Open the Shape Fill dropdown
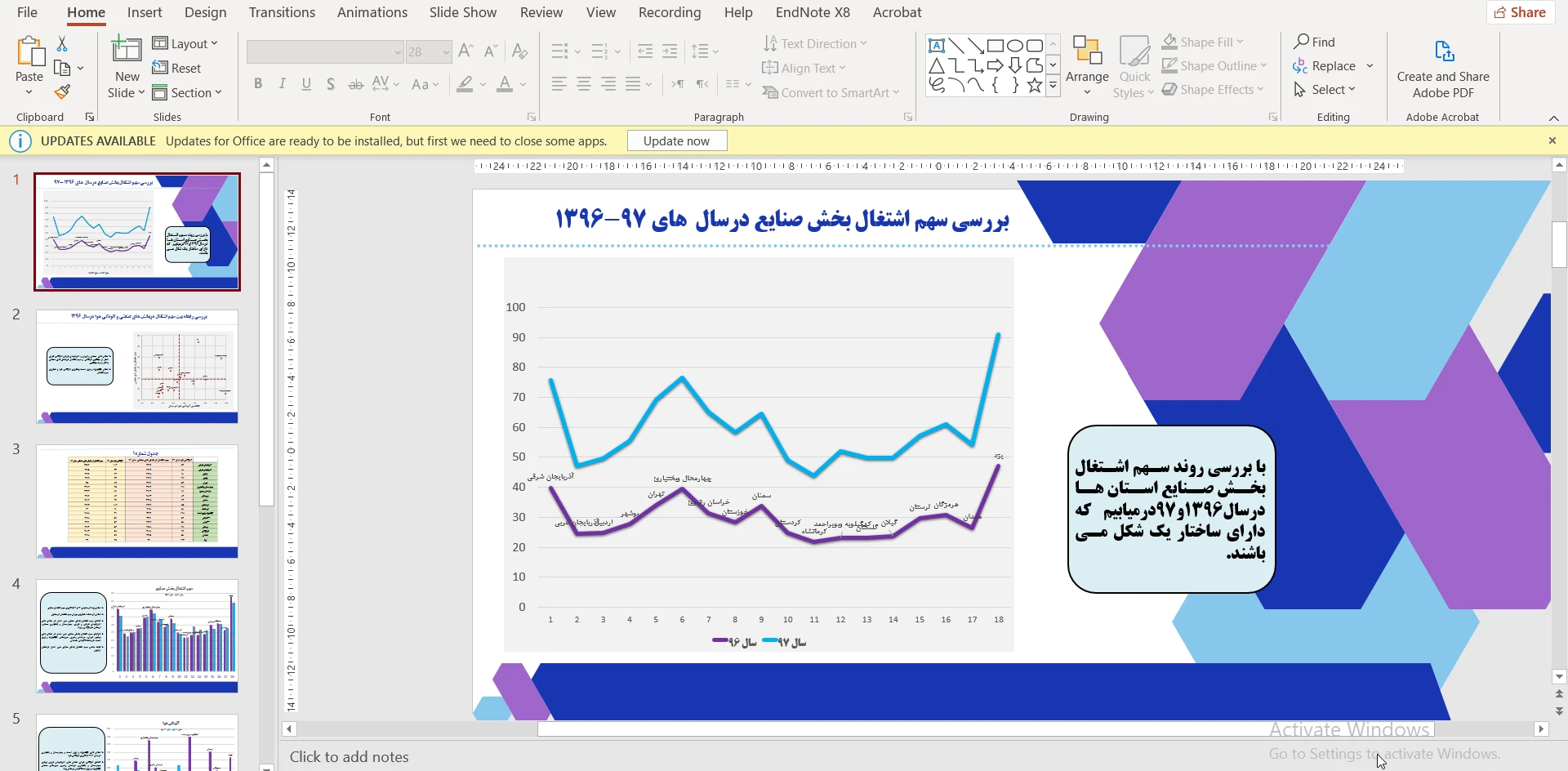This screenshot has height=771, width=1568. coord(1204,42)
